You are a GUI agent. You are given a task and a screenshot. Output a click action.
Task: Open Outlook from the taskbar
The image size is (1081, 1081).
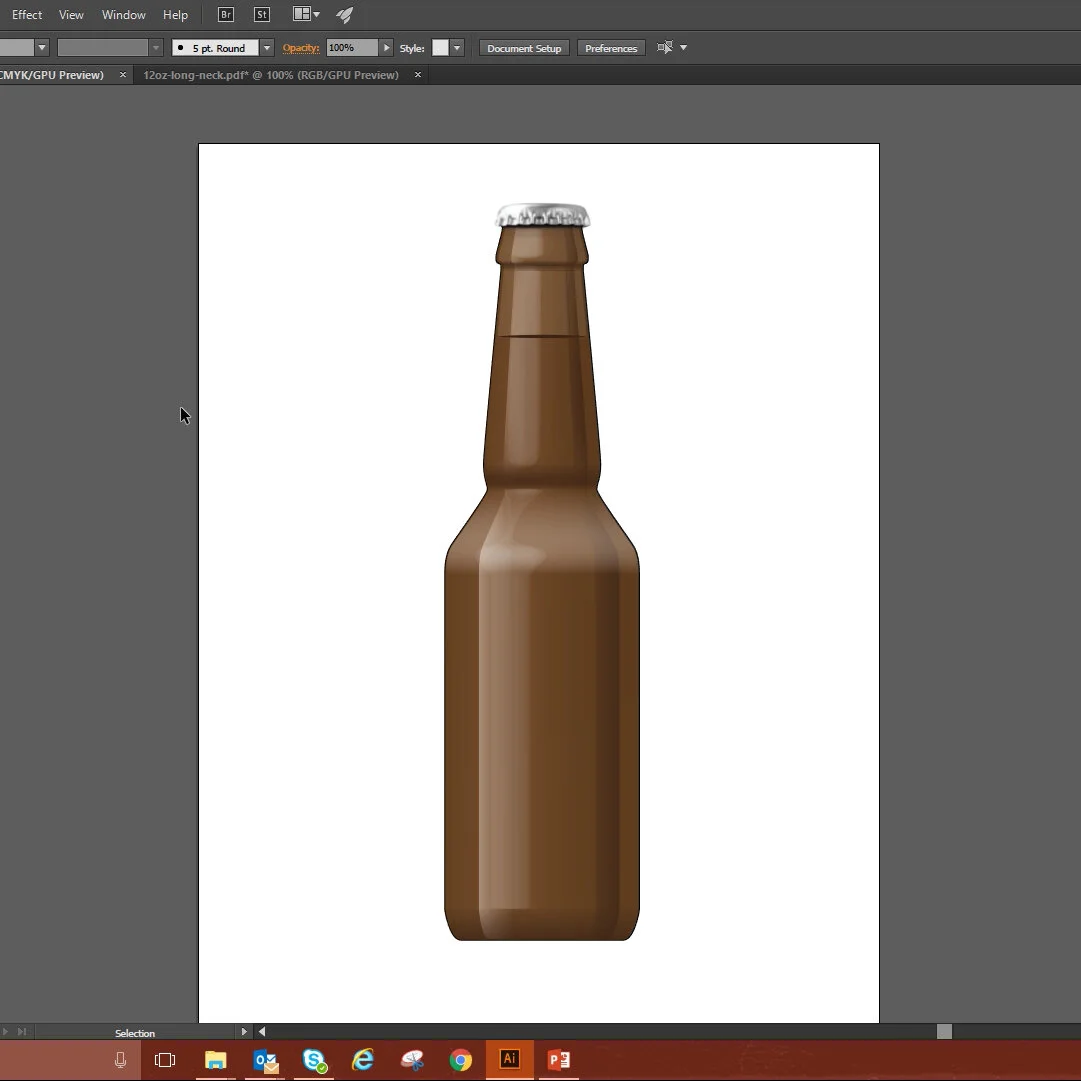265,1060
